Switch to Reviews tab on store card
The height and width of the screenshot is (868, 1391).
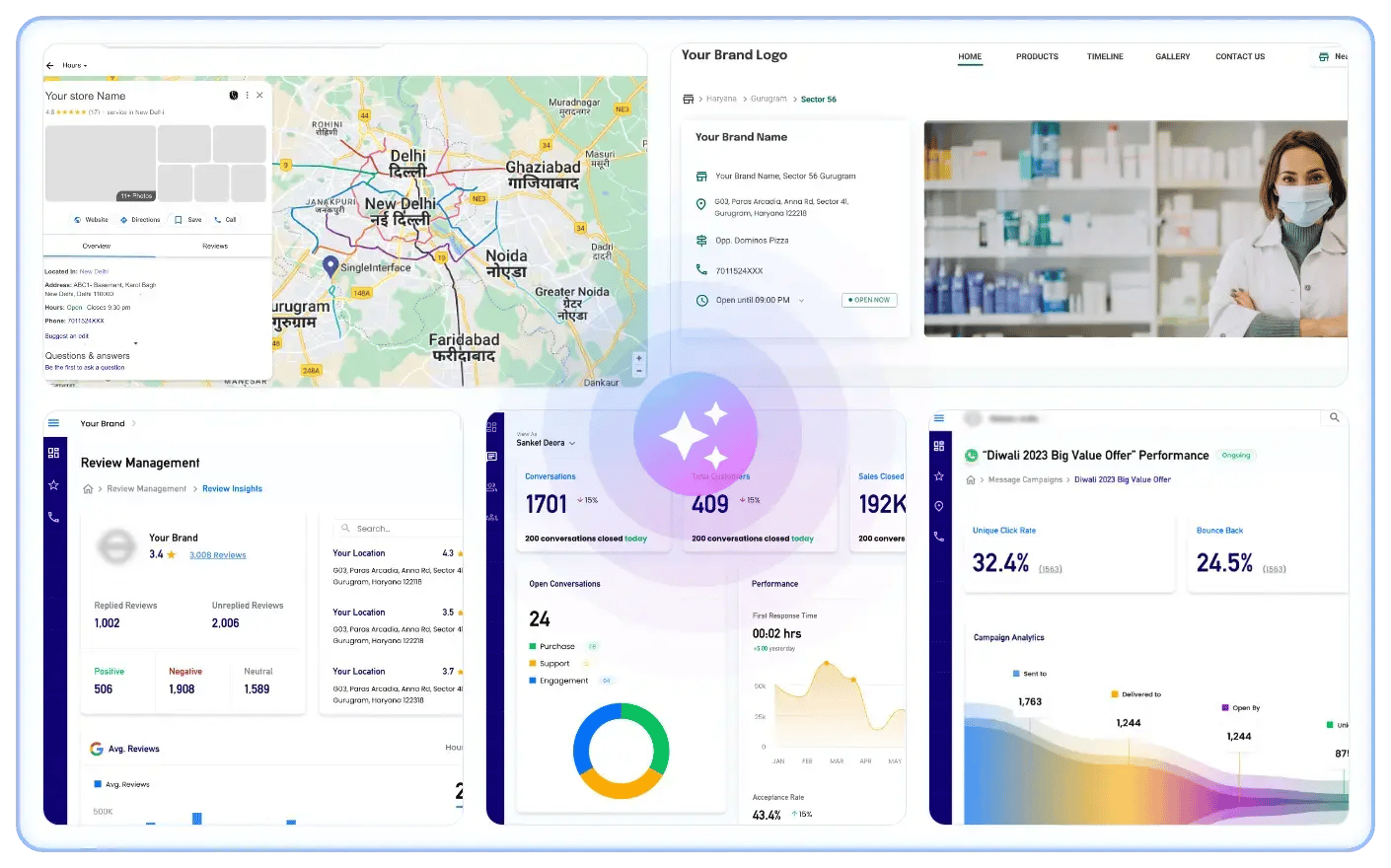coord(215,246)
